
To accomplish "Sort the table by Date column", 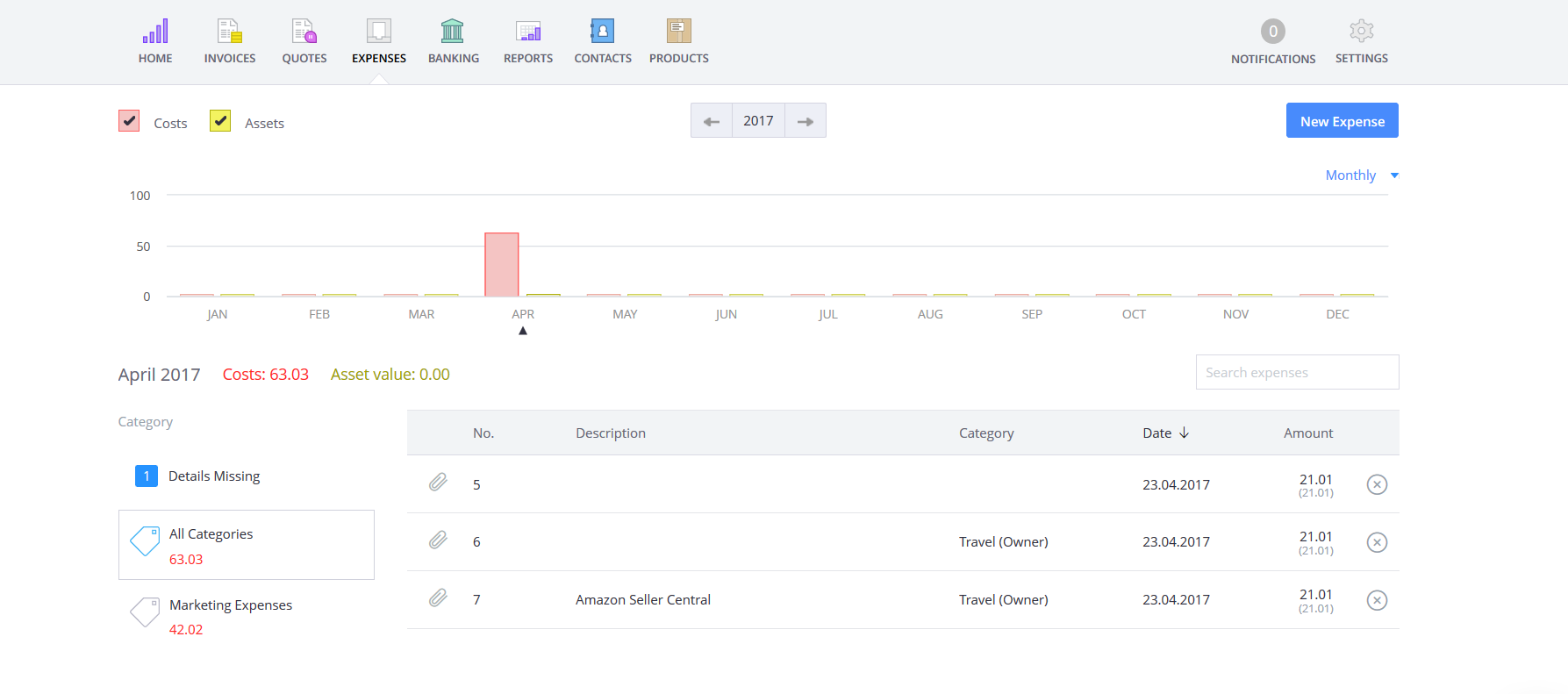I will pos(1165,433).
